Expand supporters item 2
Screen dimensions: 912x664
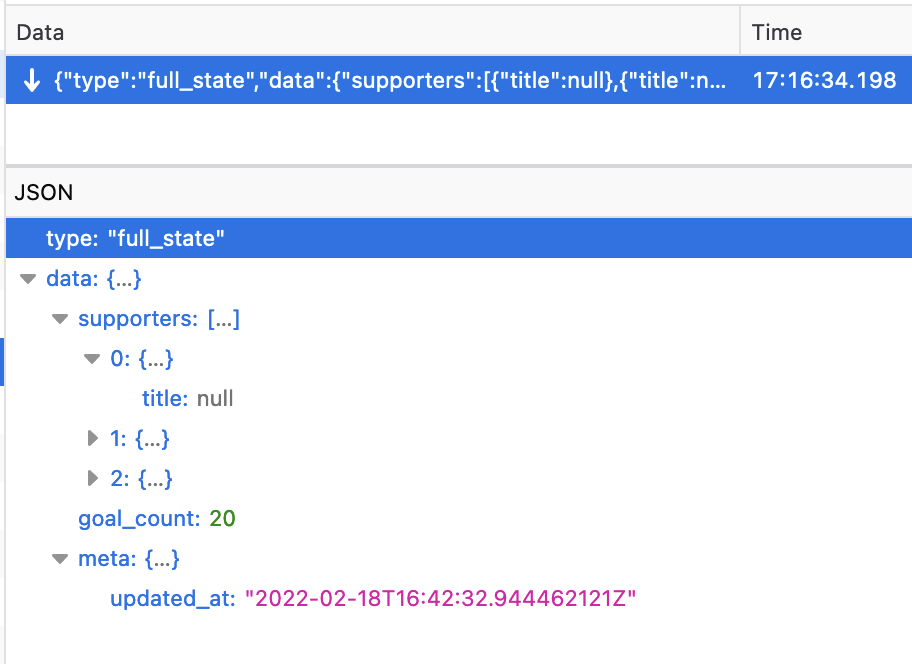pos(92,478)
